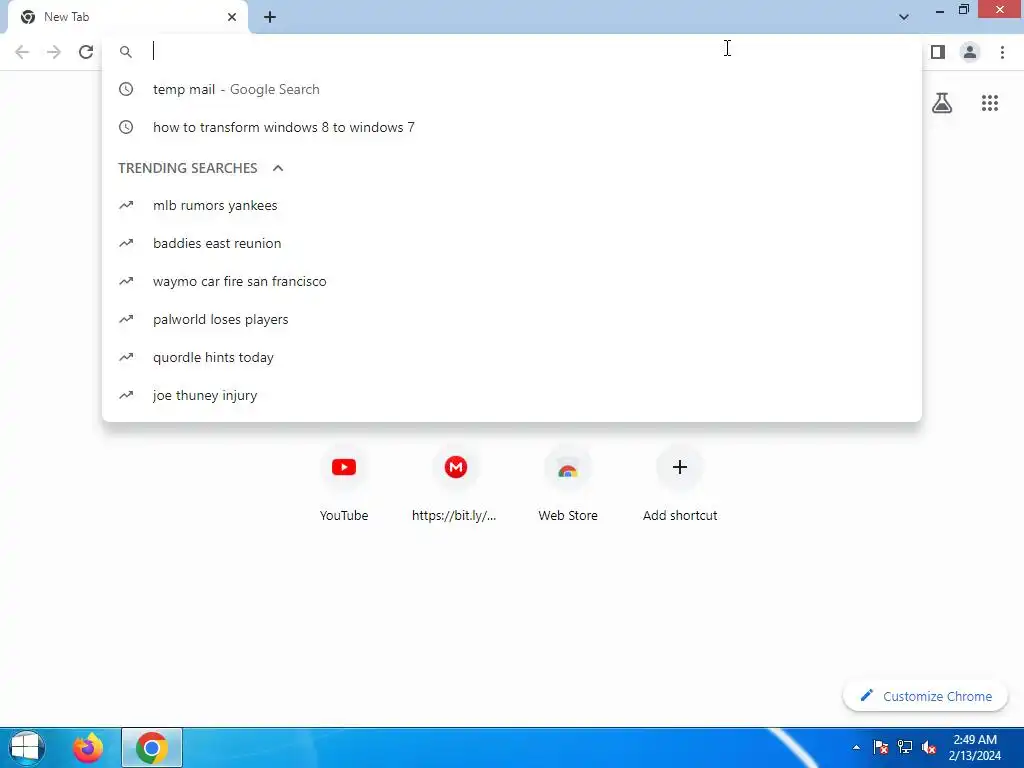The height and width of the screenshot is (768, 1024).
Task: Select the 'temp mail' history suggestion
Action: click(x=512, y=89)
